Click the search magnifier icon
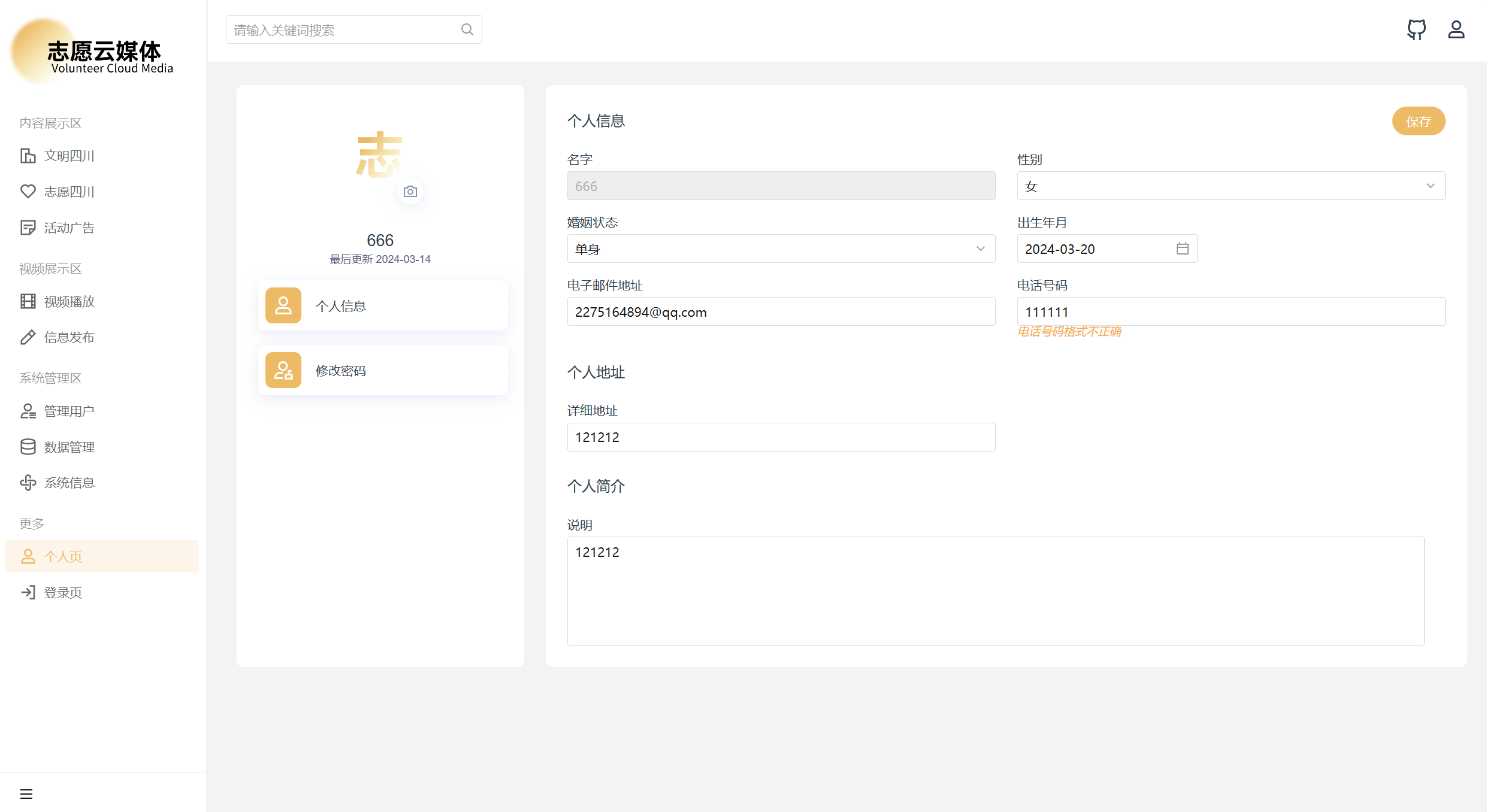The width and height of the screenshot is (1487, 812). coord(467,29)
